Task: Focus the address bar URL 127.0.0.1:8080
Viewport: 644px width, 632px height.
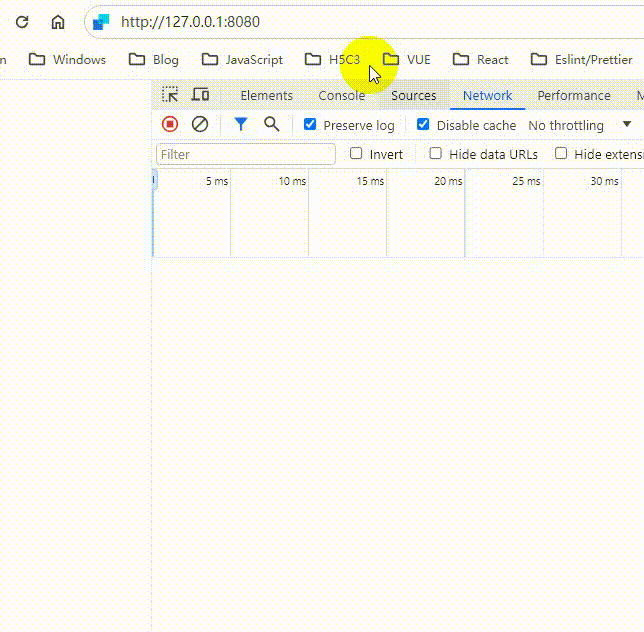Action: [190, 22]
